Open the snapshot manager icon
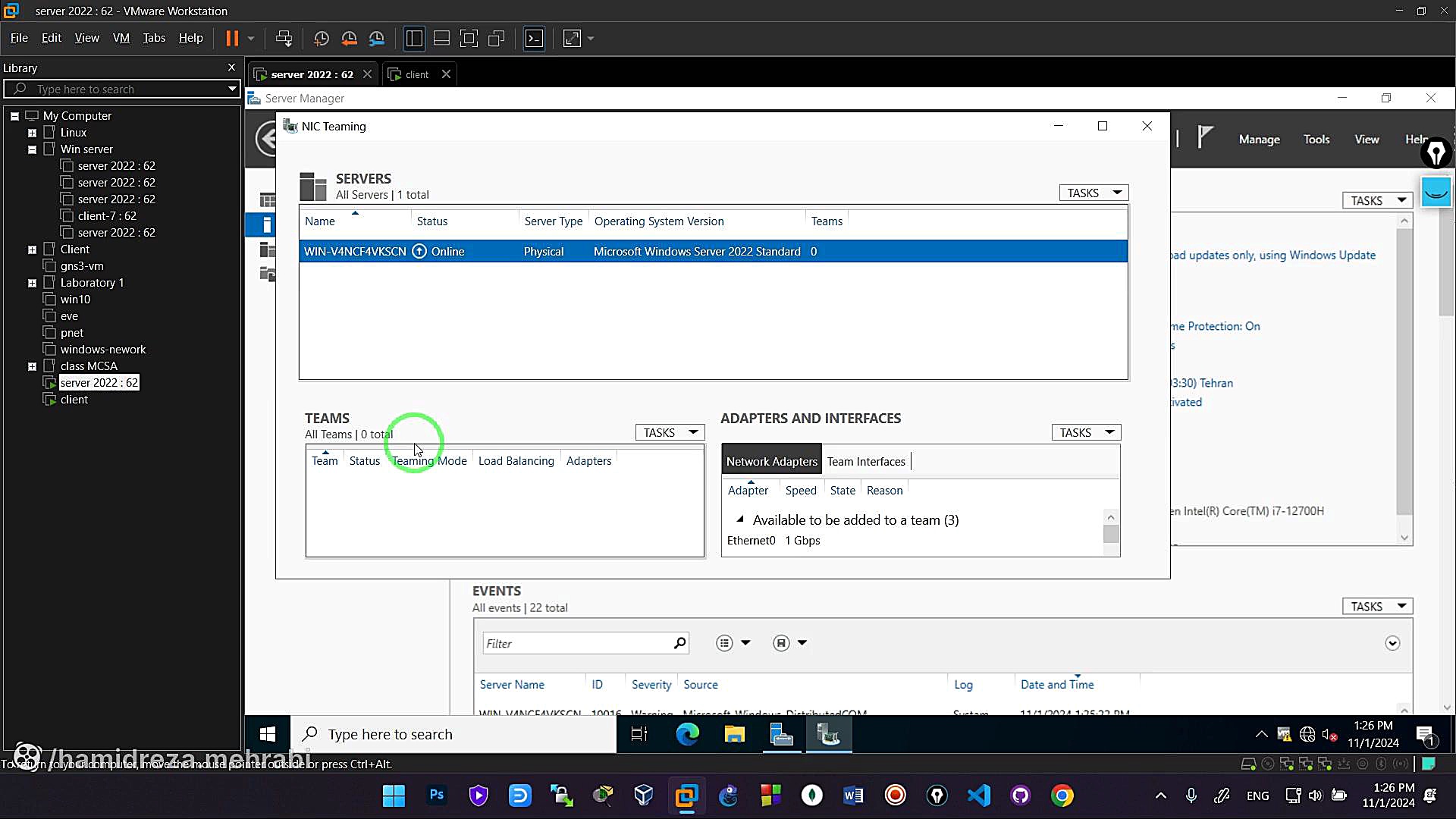The width and height of the screenshot is (1456, 819). pos(377,38)
